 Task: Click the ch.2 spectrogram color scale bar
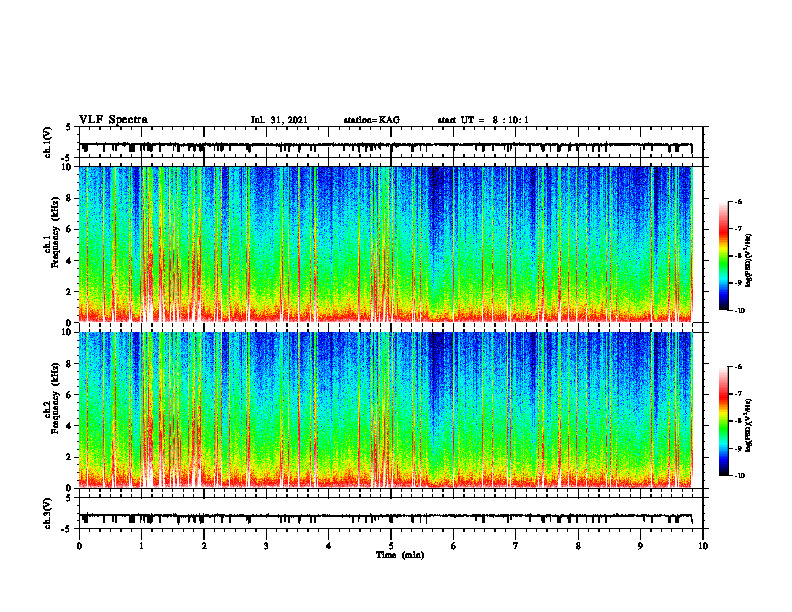click(x=724, y=421)
